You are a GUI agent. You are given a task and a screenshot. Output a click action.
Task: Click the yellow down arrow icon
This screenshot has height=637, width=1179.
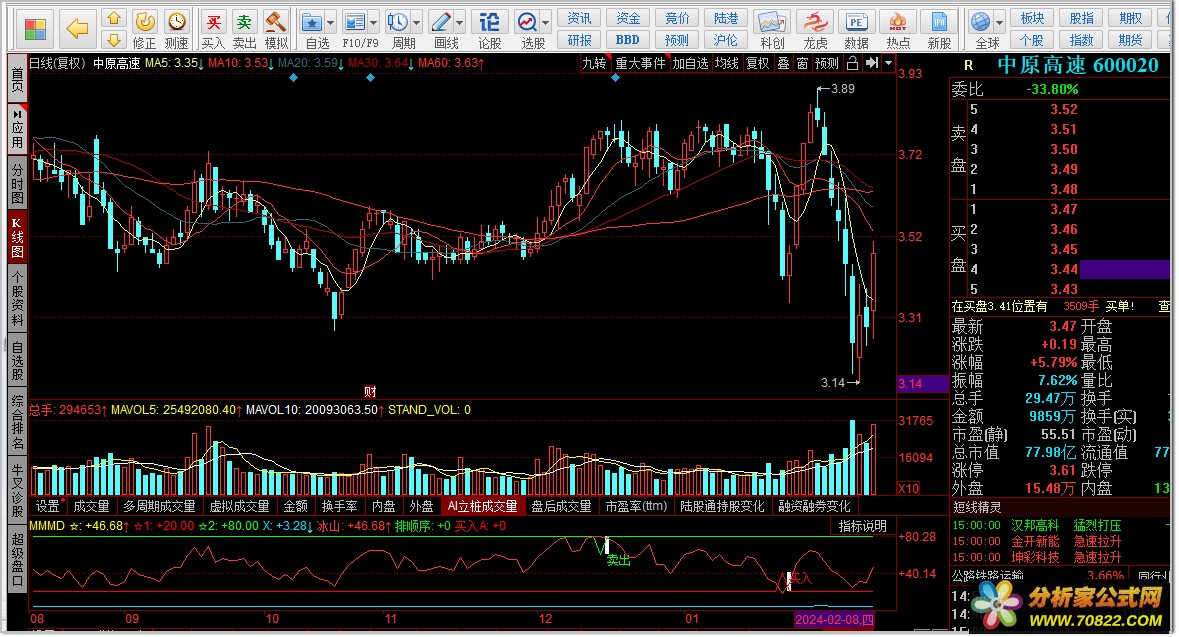point(114,40)
